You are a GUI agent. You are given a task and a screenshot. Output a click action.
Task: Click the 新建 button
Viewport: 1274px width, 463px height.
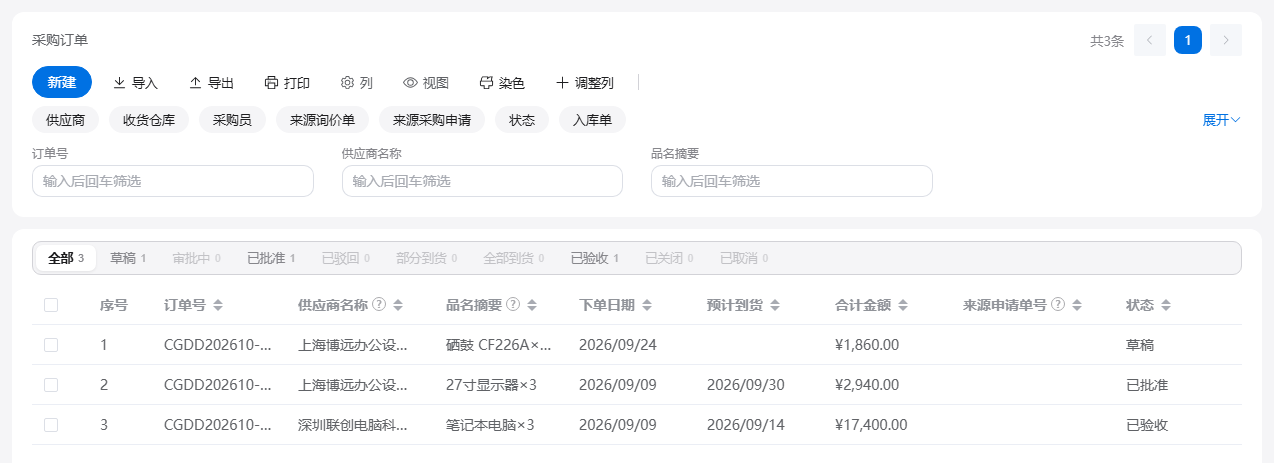tap(62, 82)
